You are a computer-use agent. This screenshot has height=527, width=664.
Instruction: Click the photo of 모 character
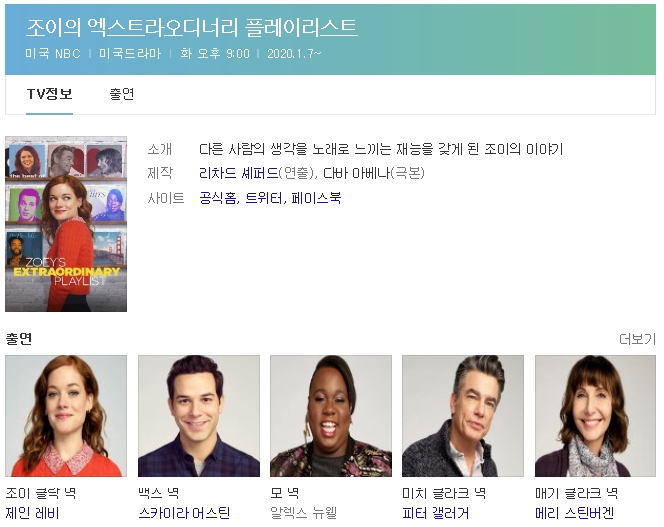(331, 416)
